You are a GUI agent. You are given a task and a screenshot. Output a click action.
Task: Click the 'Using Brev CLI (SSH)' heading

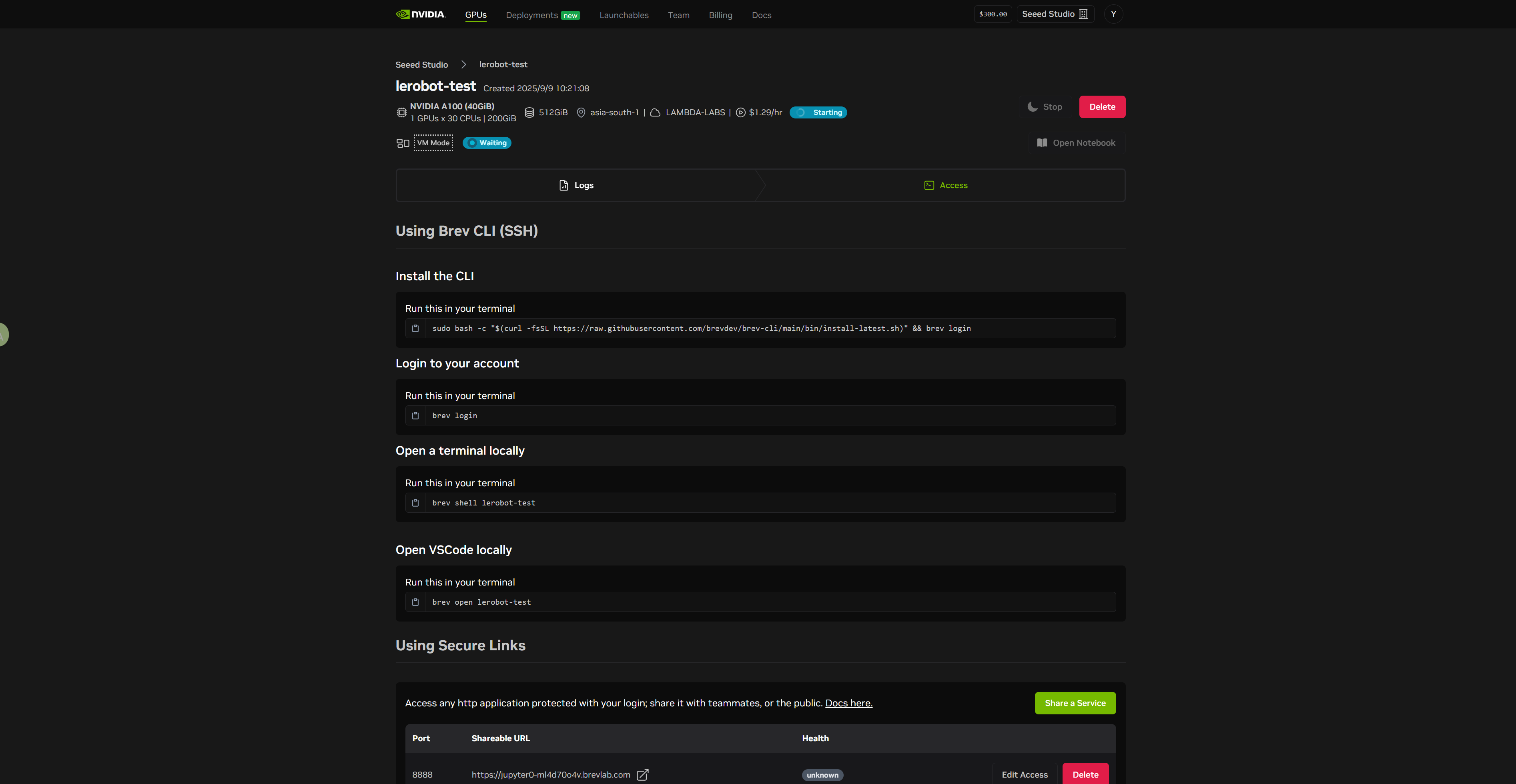(x=467, y=231)
